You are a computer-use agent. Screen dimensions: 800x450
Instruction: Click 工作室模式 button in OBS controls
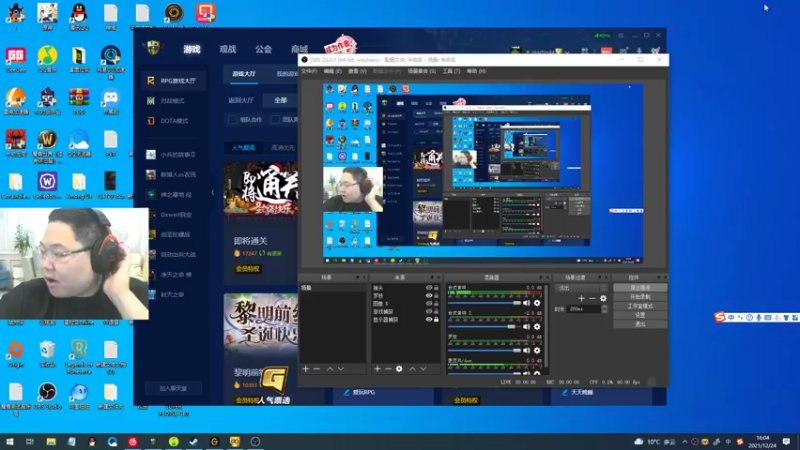[640, 306]
